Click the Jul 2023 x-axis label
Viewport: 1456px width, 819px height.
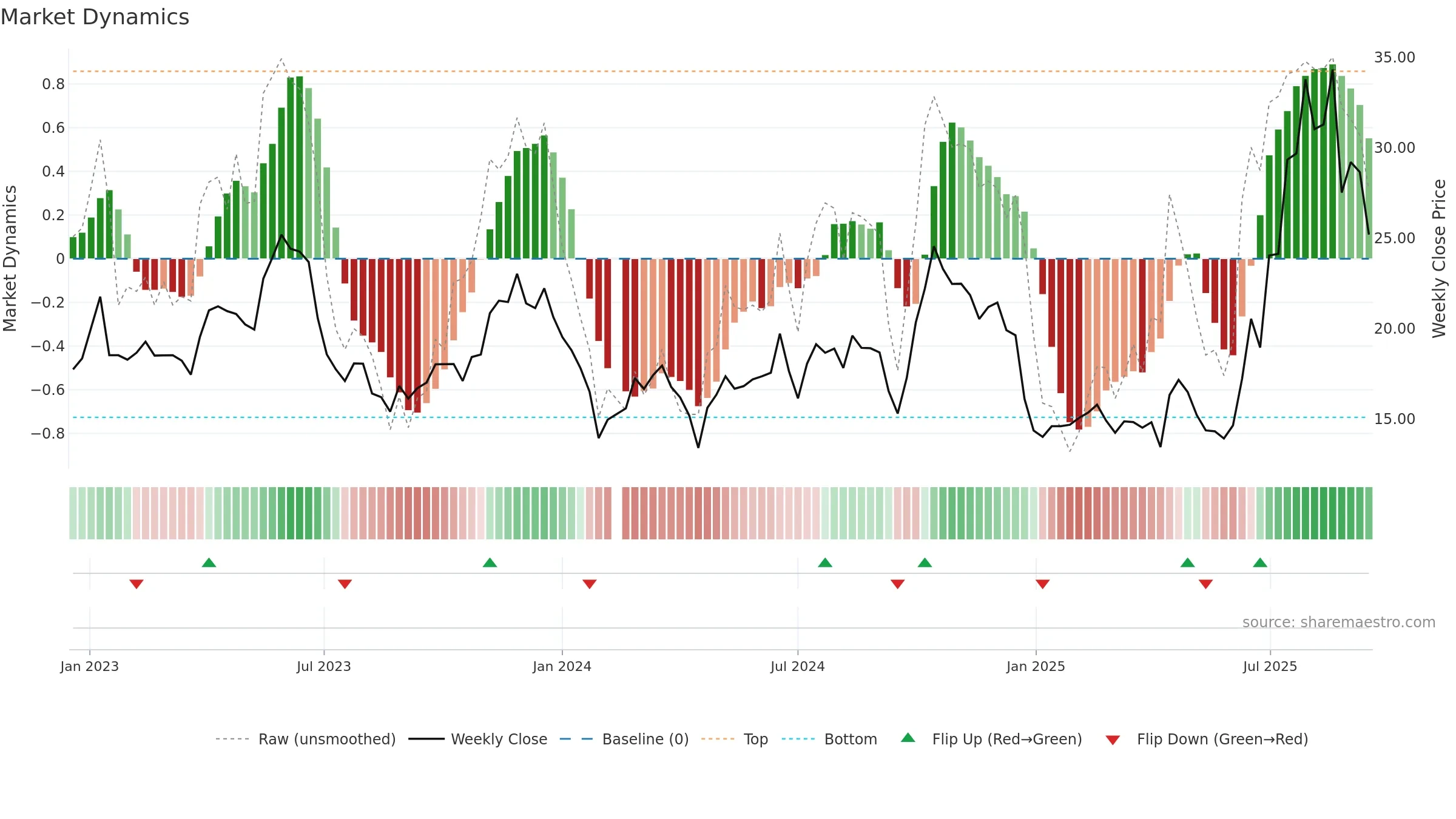[324, 666]
